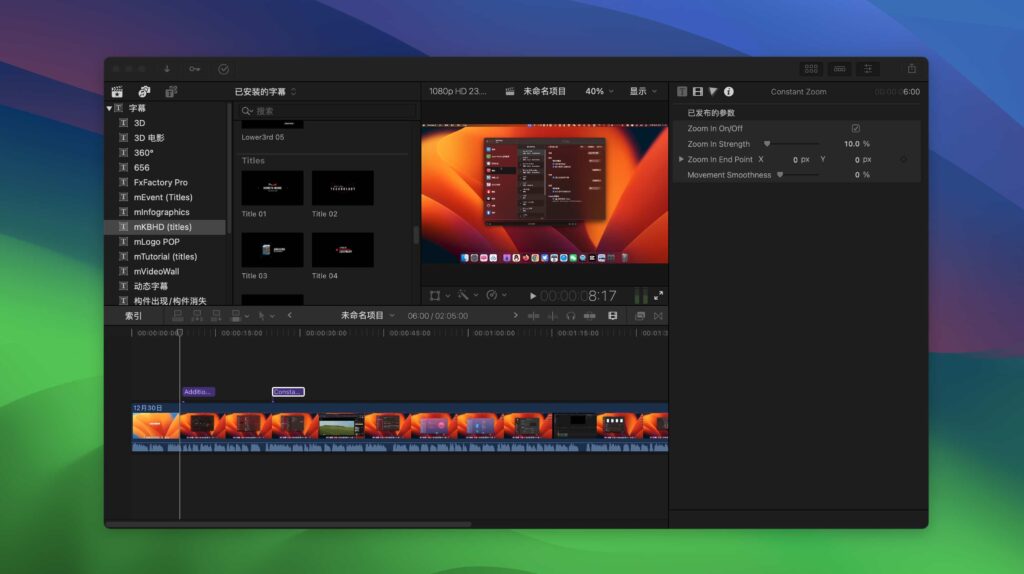Open the import media arrow icon
The image size is (1024, 574).
pos(167,69)
